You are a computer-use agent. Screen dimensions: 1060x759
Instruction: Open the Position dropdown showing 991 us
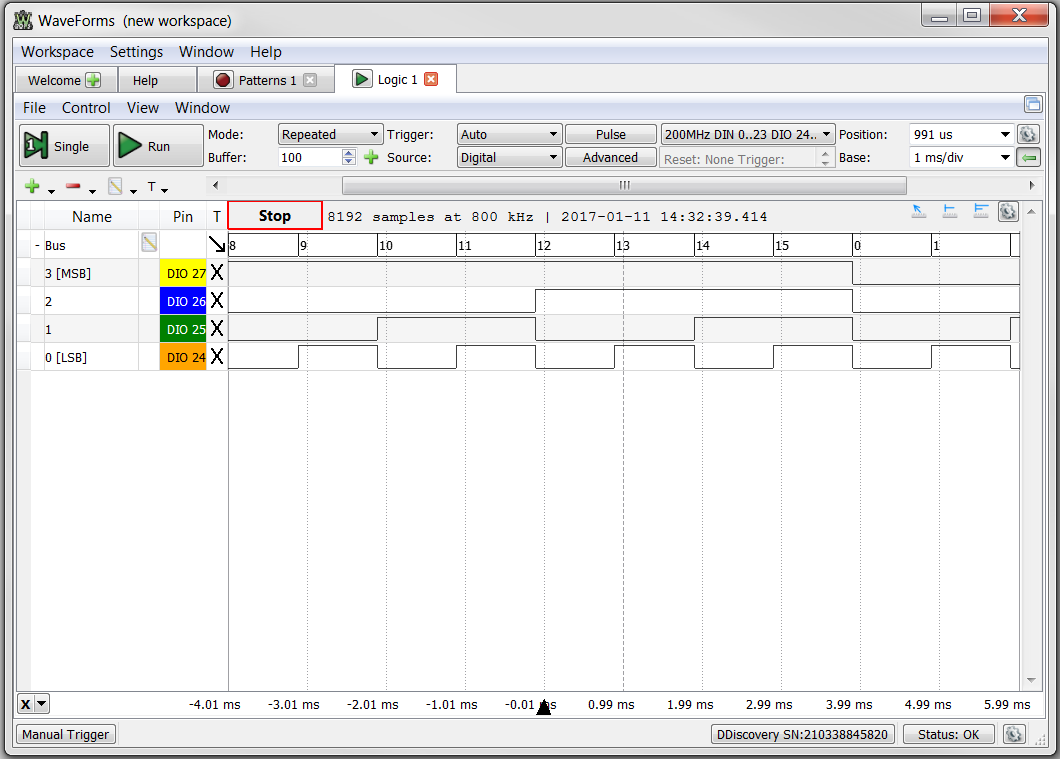coord(961,134)
